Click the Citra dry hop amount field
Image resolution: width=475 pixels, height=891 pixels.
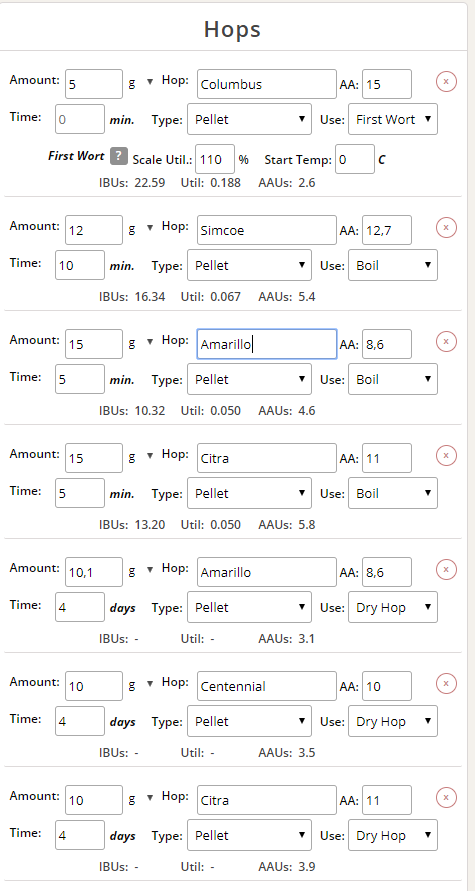point(94,800)
